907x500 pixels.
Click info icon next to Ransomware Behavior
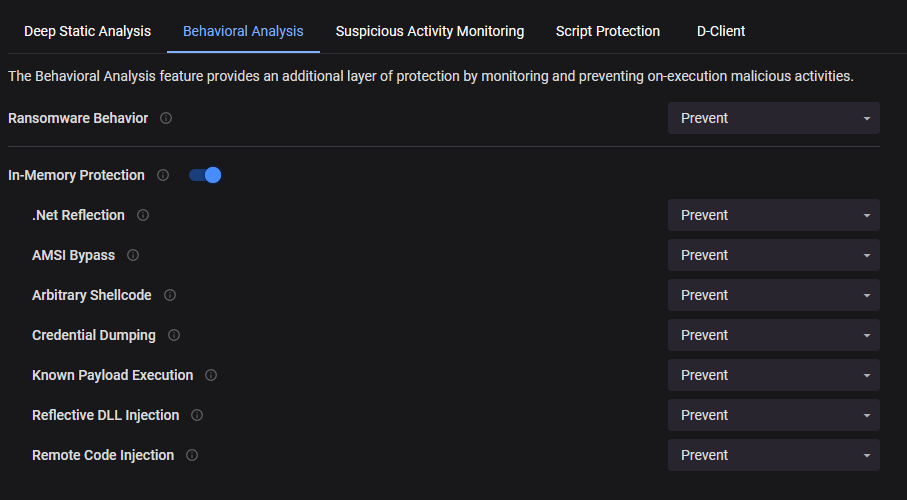(x=166, y=118)
